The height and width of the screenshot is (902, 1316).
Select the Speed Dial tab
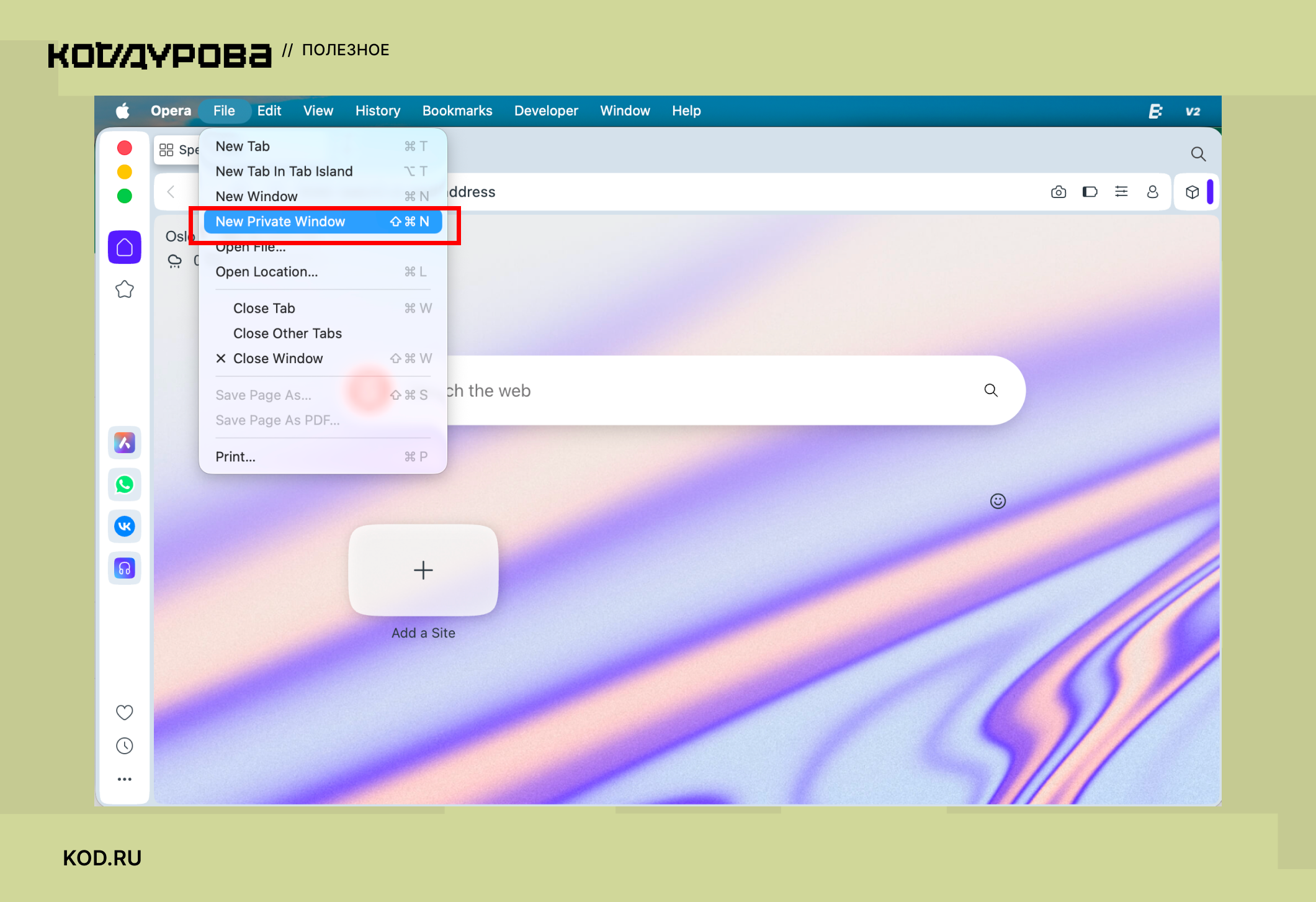(177, 150)
